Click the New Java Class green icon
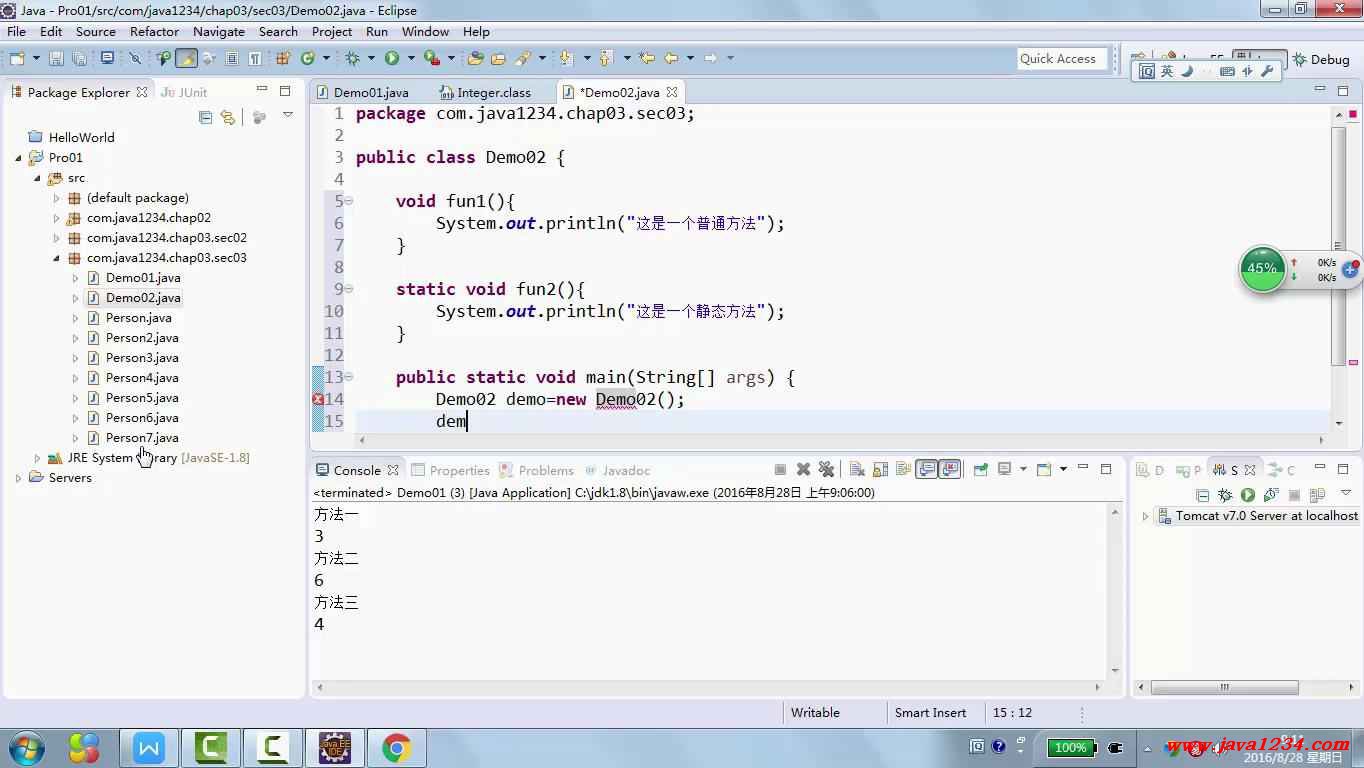 pos(308,58)
